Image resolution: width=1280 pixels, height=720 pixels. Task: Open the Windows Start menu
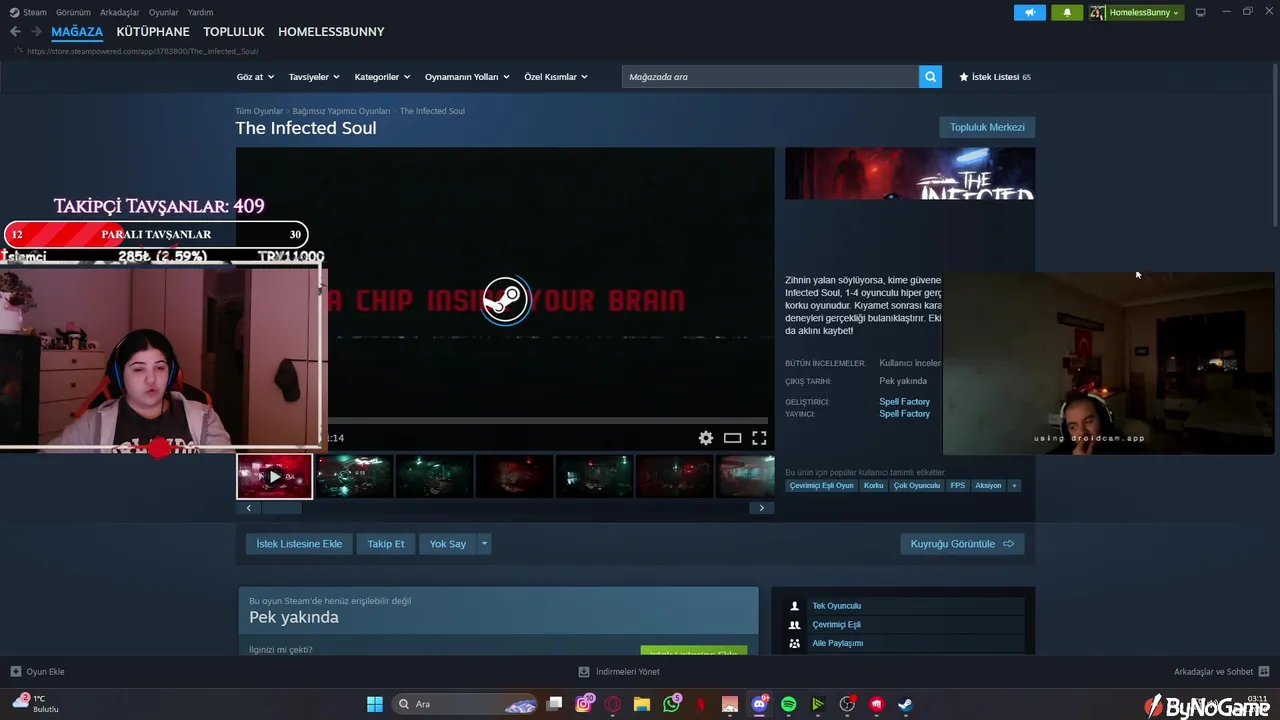pyautogui.click(x=374, y=704)
